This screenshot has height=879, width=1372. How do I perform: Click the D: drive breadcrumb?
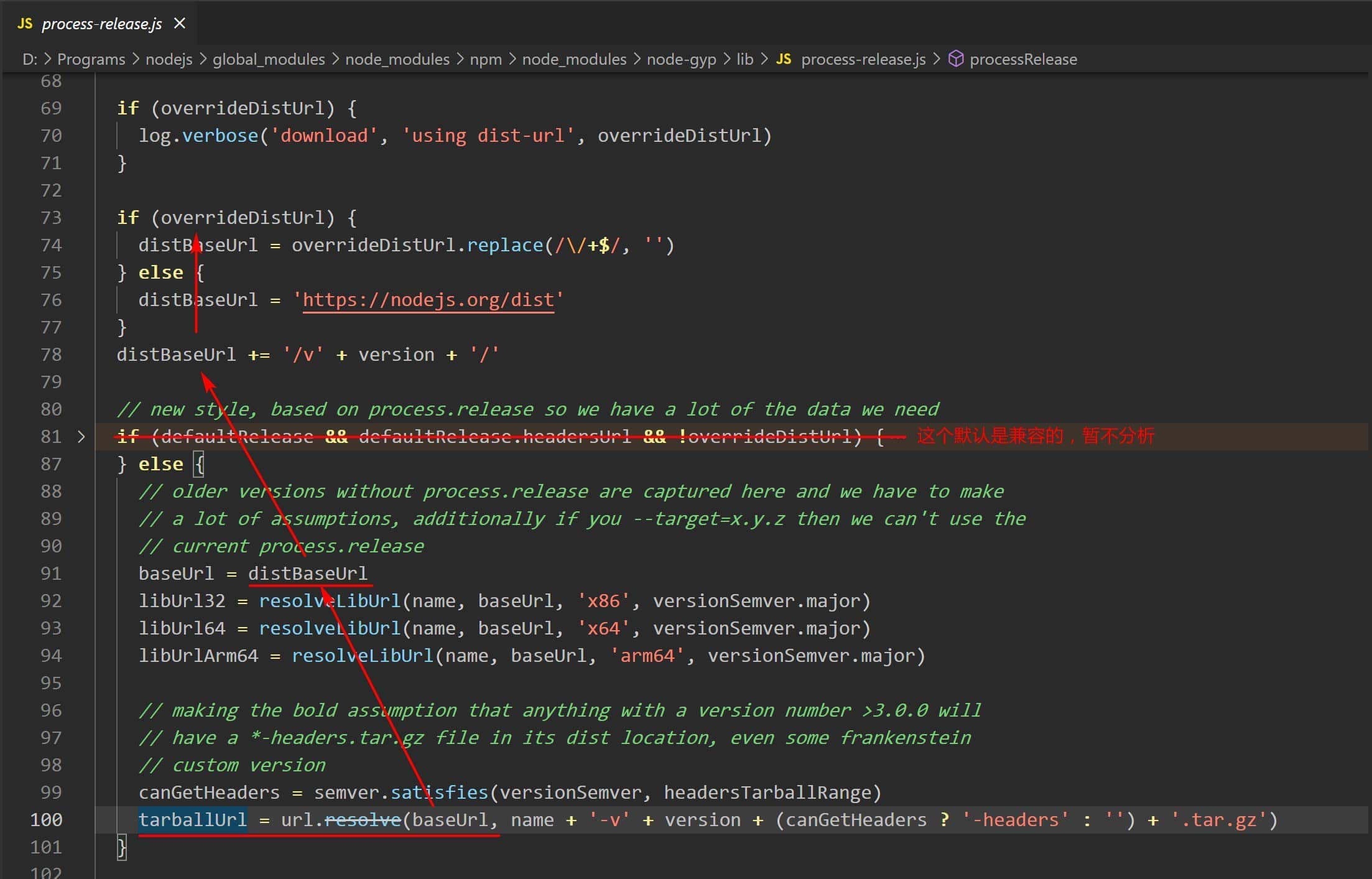pos(30,59)
